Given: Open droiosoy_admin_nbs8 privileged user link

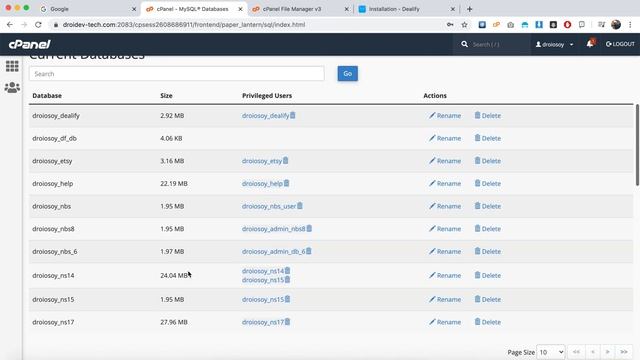Looking at the screenshot, I should (x=273, y=229).
